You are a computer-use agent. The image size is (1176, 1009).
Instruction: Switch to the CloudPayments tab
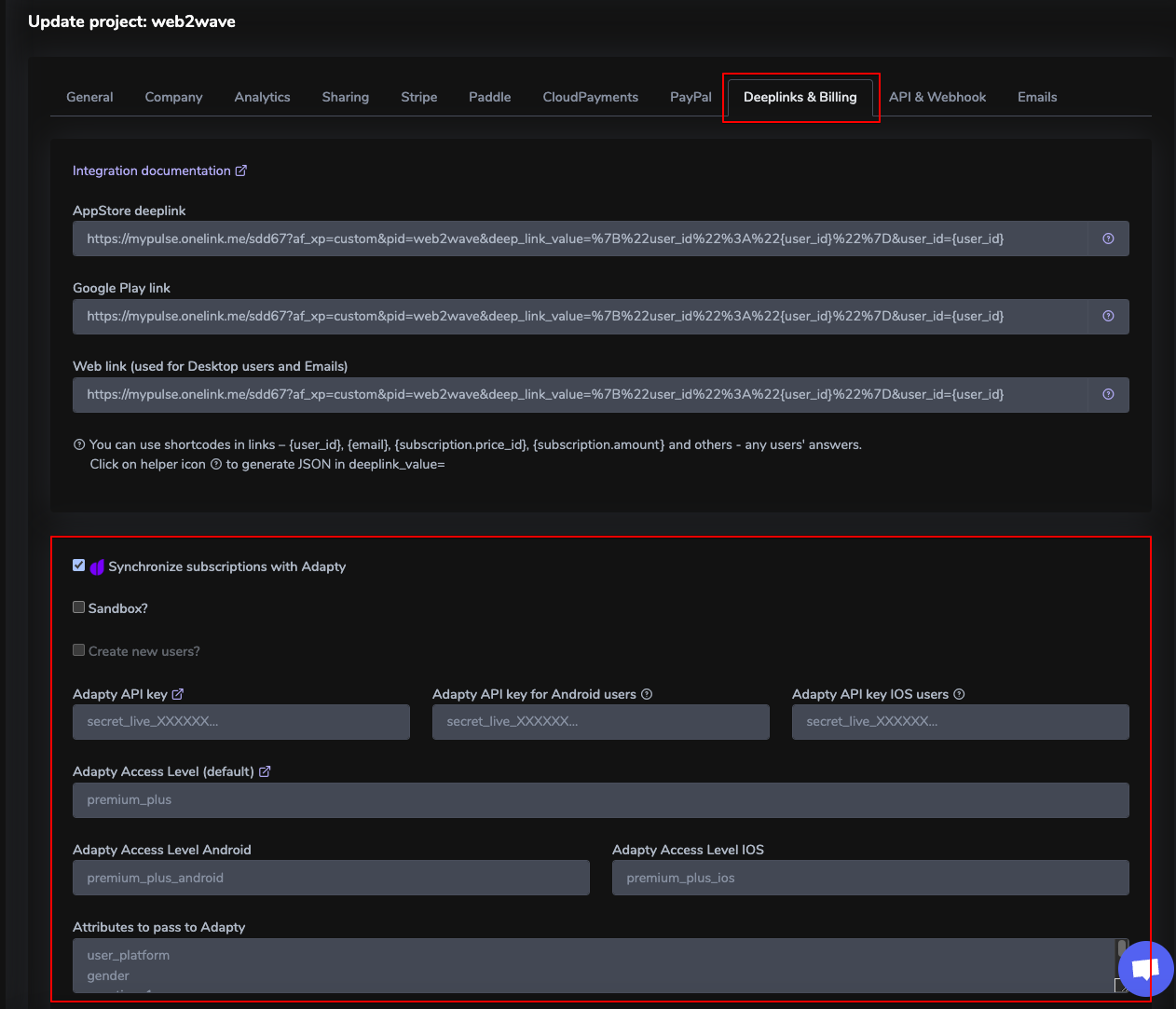point(590,97)
